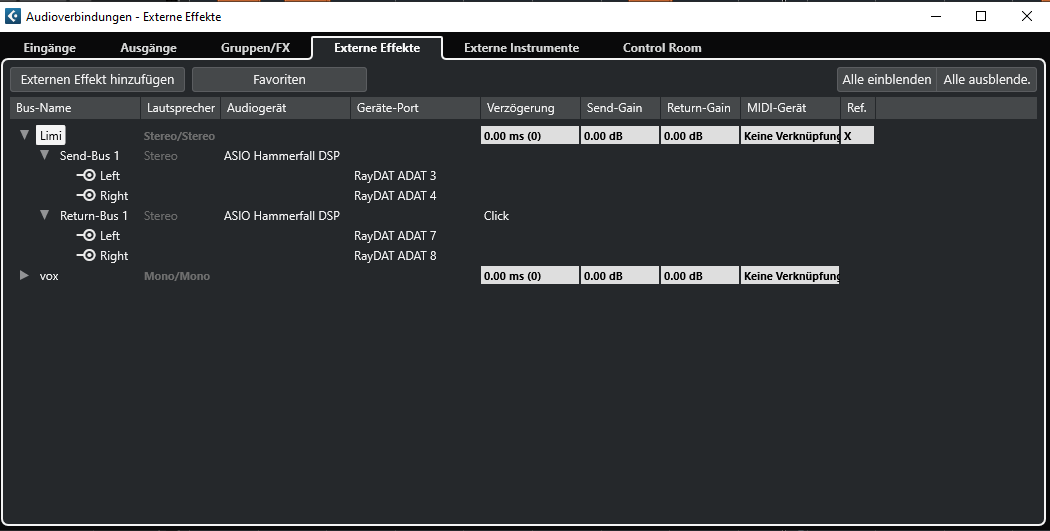Click the Send-Bus 1 Left port icon

(x=87, y=176)
